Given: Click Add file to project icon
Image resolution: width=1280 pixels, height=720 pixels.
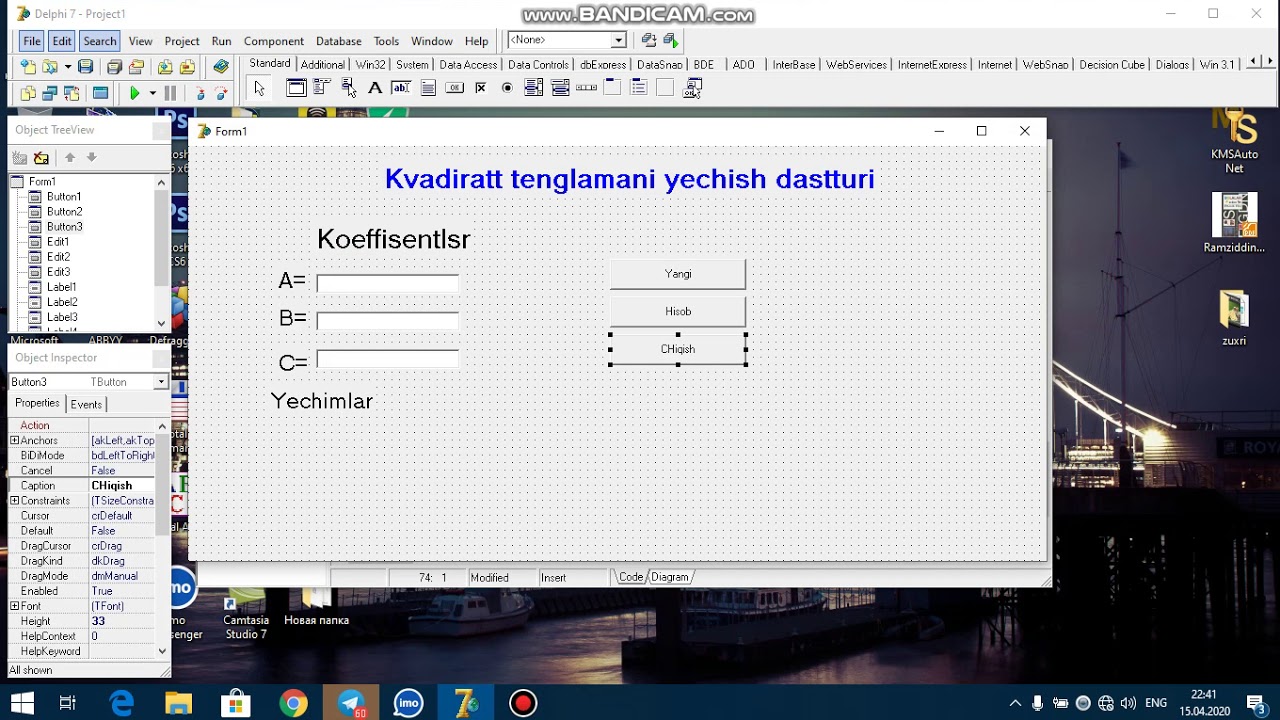Looking at the screenshot, I should [165, 67].
